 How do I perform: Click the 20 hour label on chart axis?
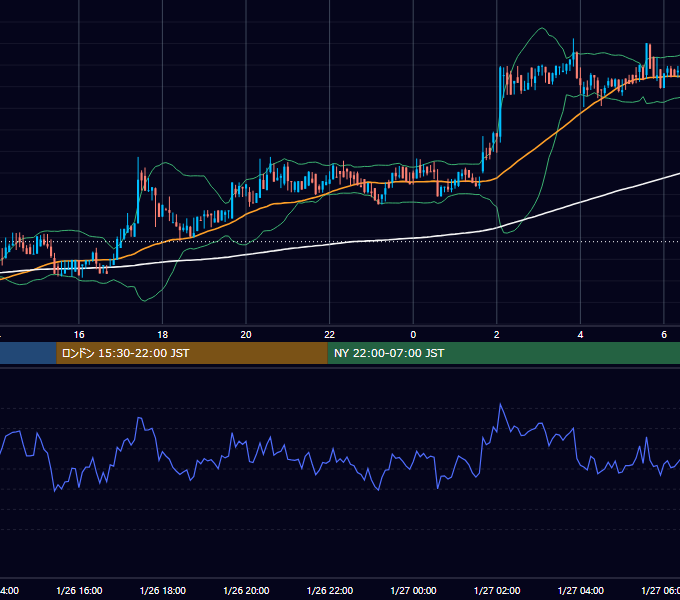tap(246, 335)
